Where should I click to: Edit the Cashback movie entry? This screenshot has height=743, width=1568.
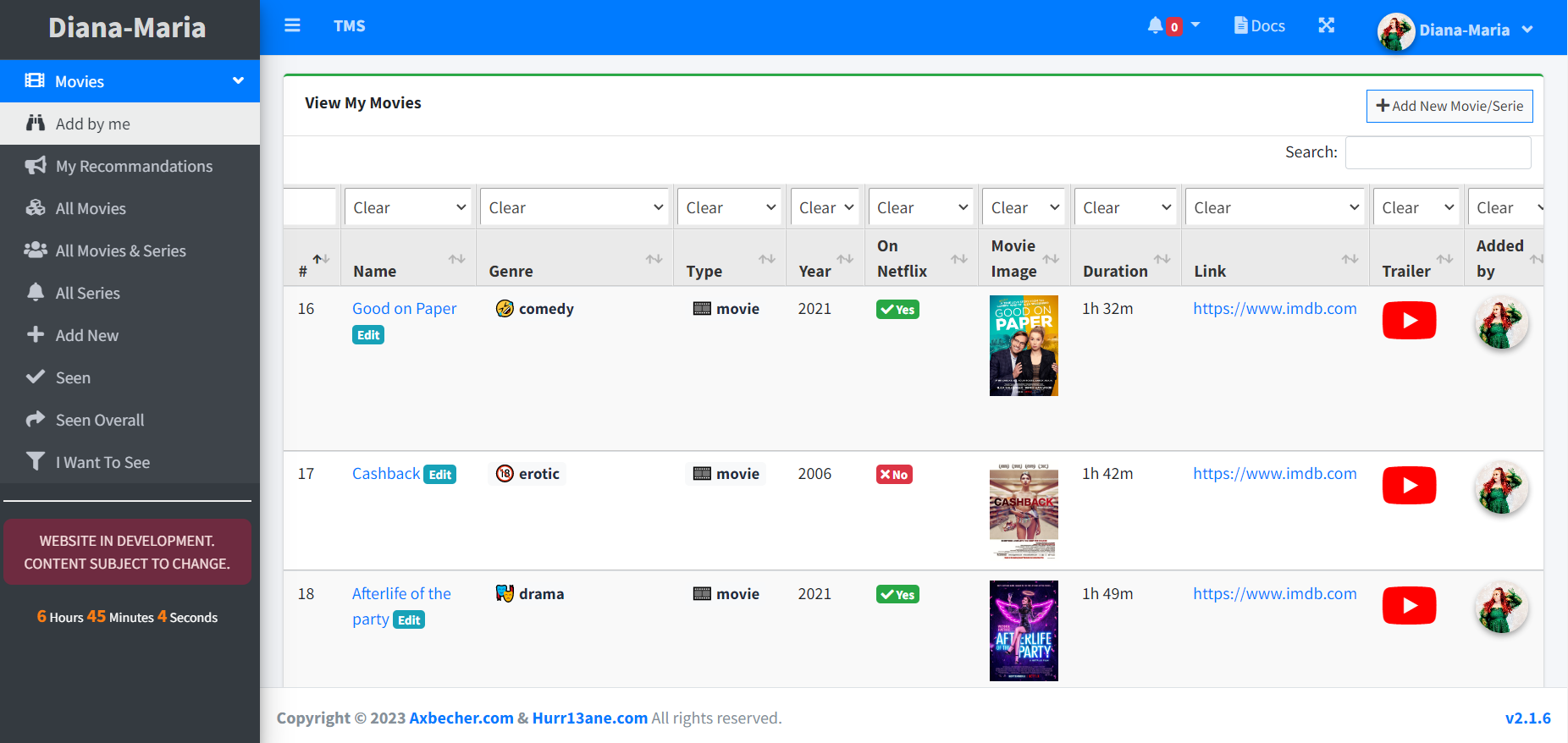coord(439,475)
